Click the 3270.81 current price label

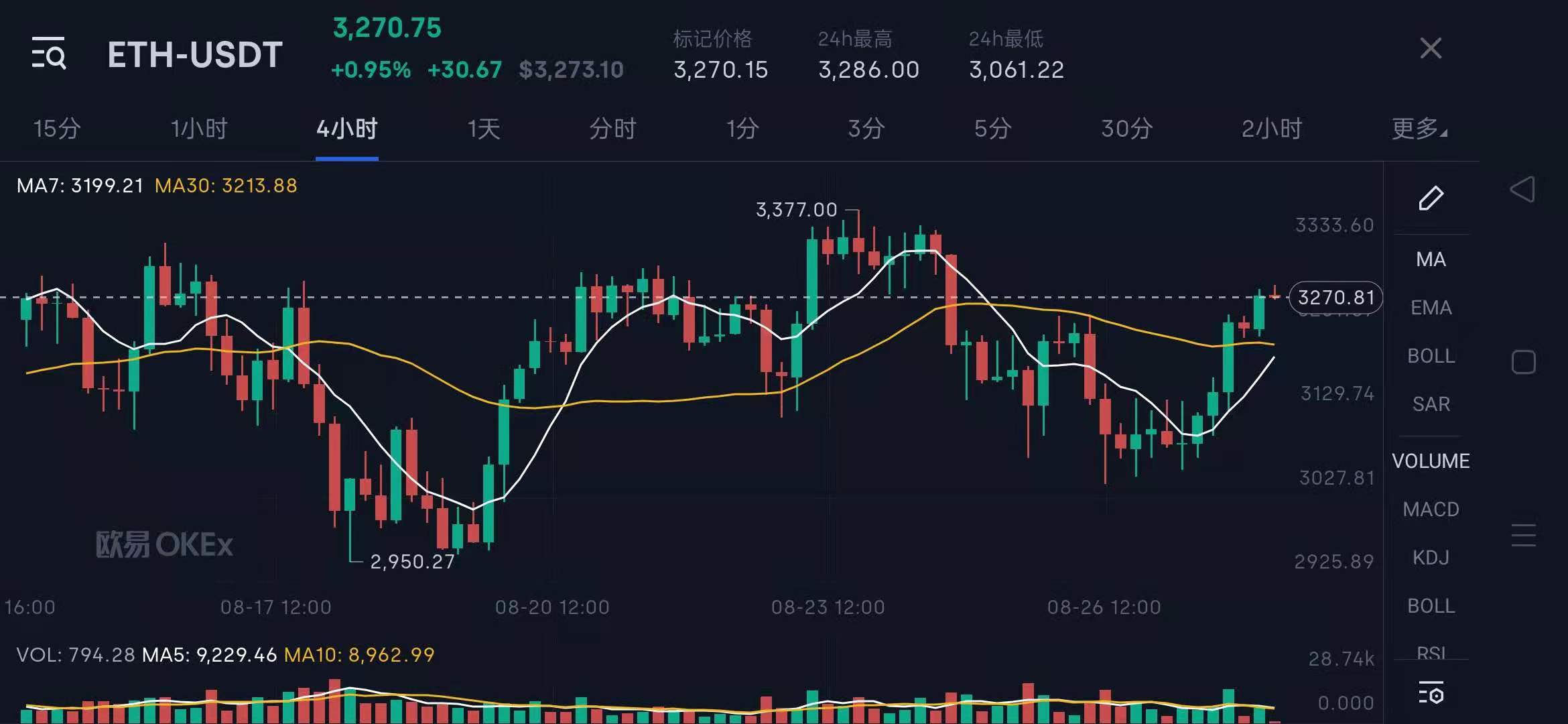pos(1335,298)
